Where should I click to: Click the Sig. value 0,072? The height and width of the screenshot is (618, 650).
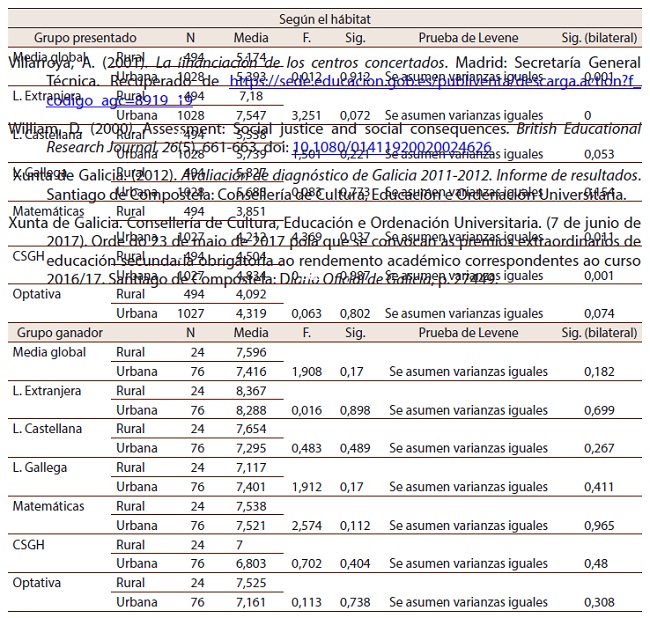pyautogui.click(x=355, y=115)
